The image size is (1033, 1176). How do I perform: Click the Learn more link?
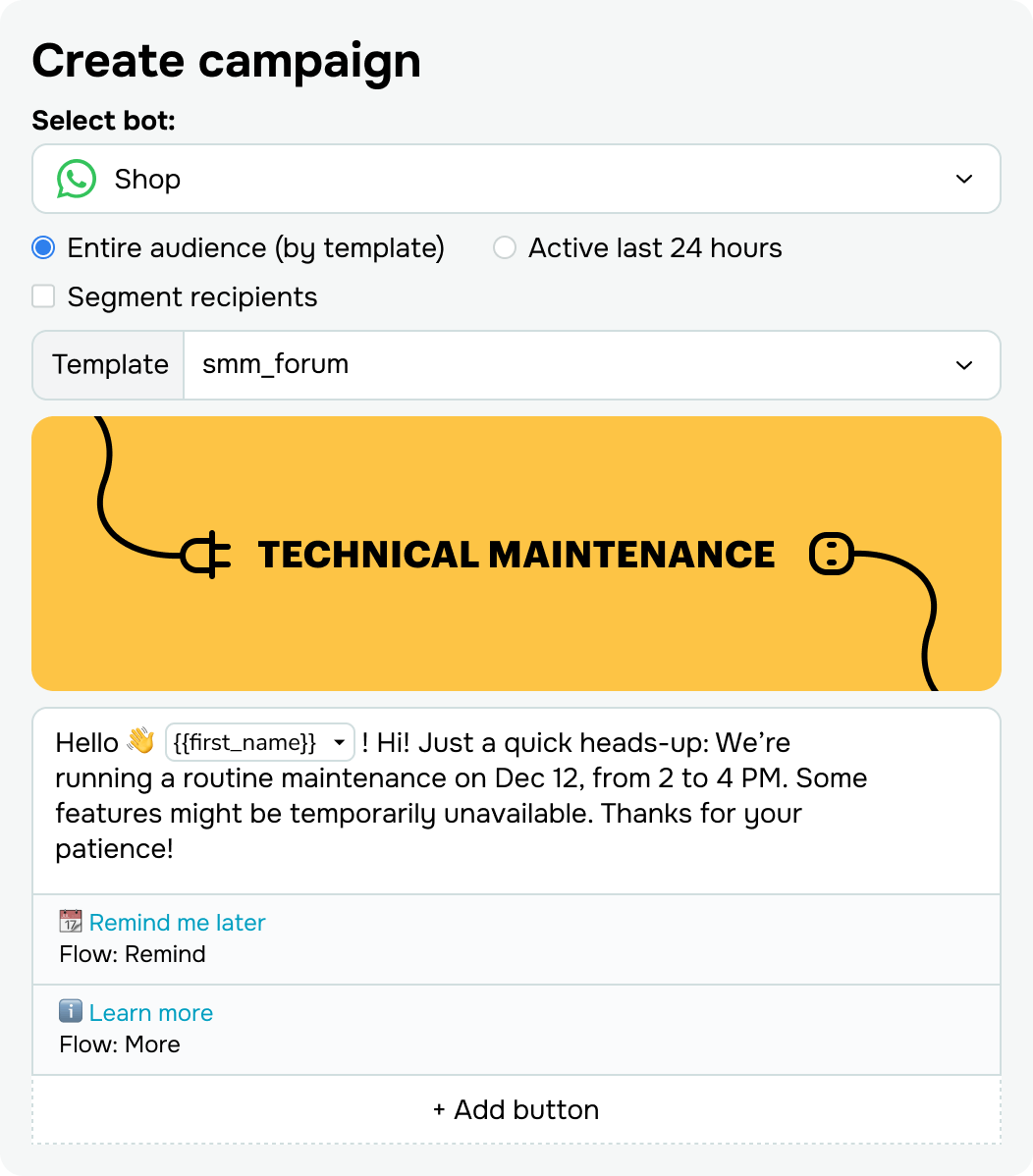[150, 1012]
